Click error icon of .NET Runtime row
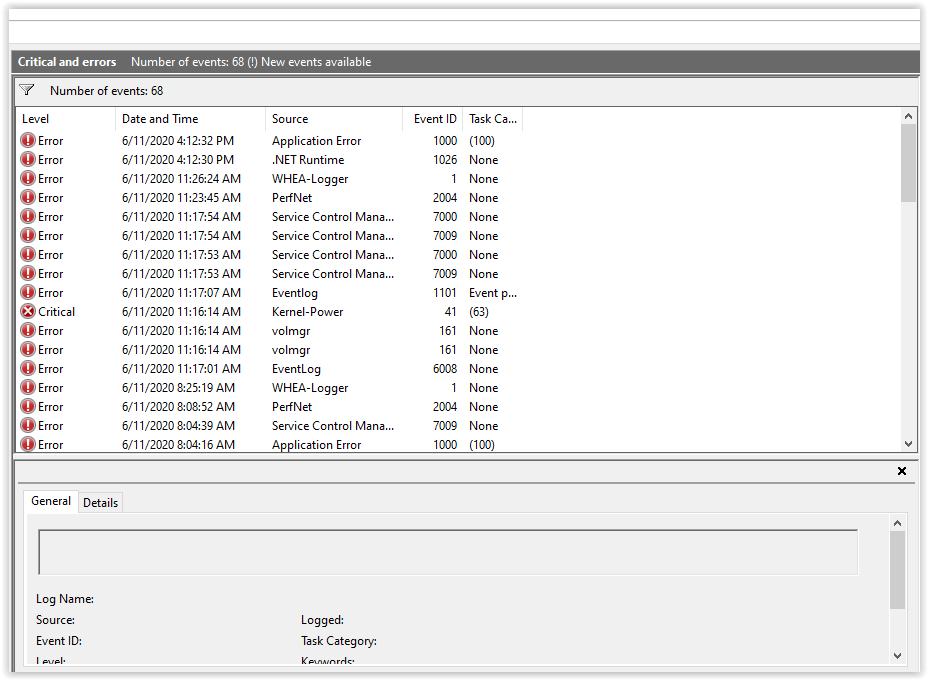 pyautogui.click(x=28, y=159)
